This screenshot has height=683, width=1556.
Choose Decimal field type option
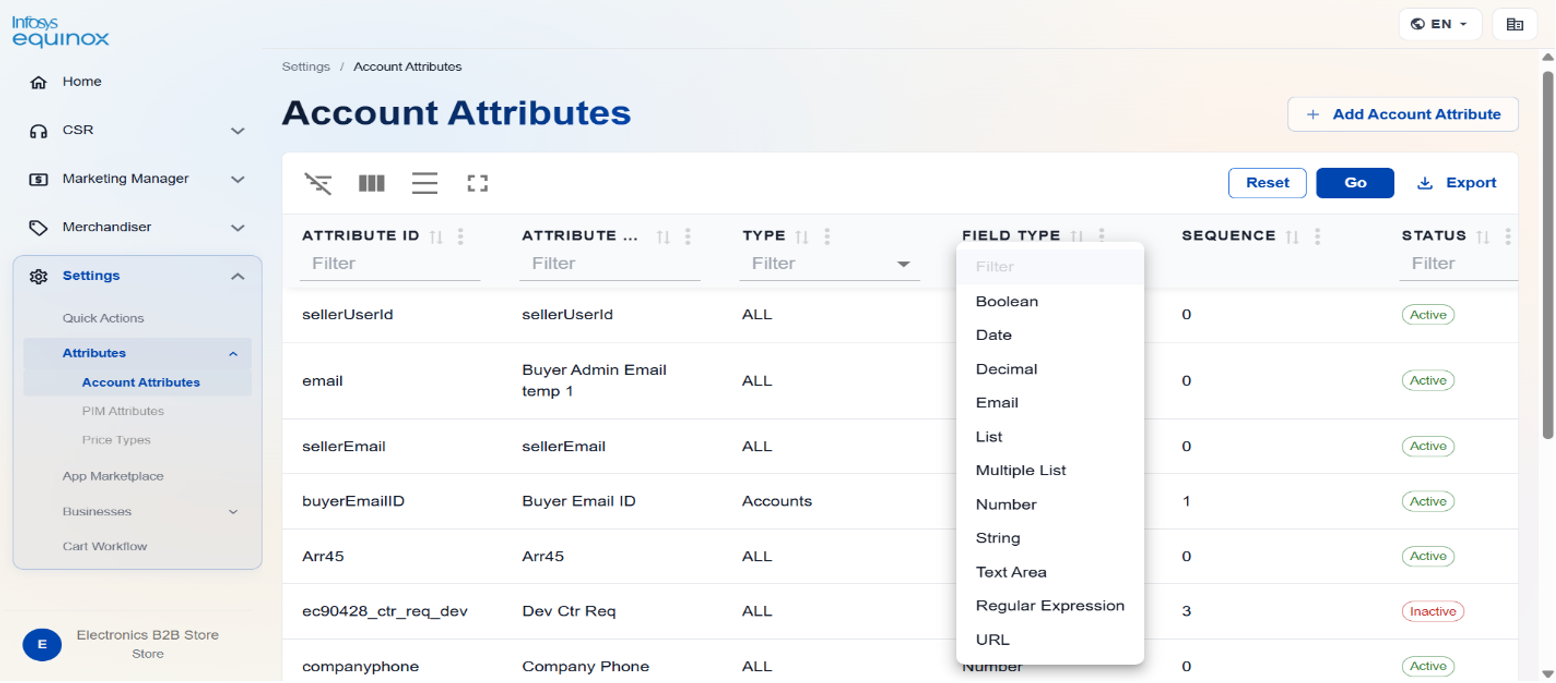click(1050, 369)
